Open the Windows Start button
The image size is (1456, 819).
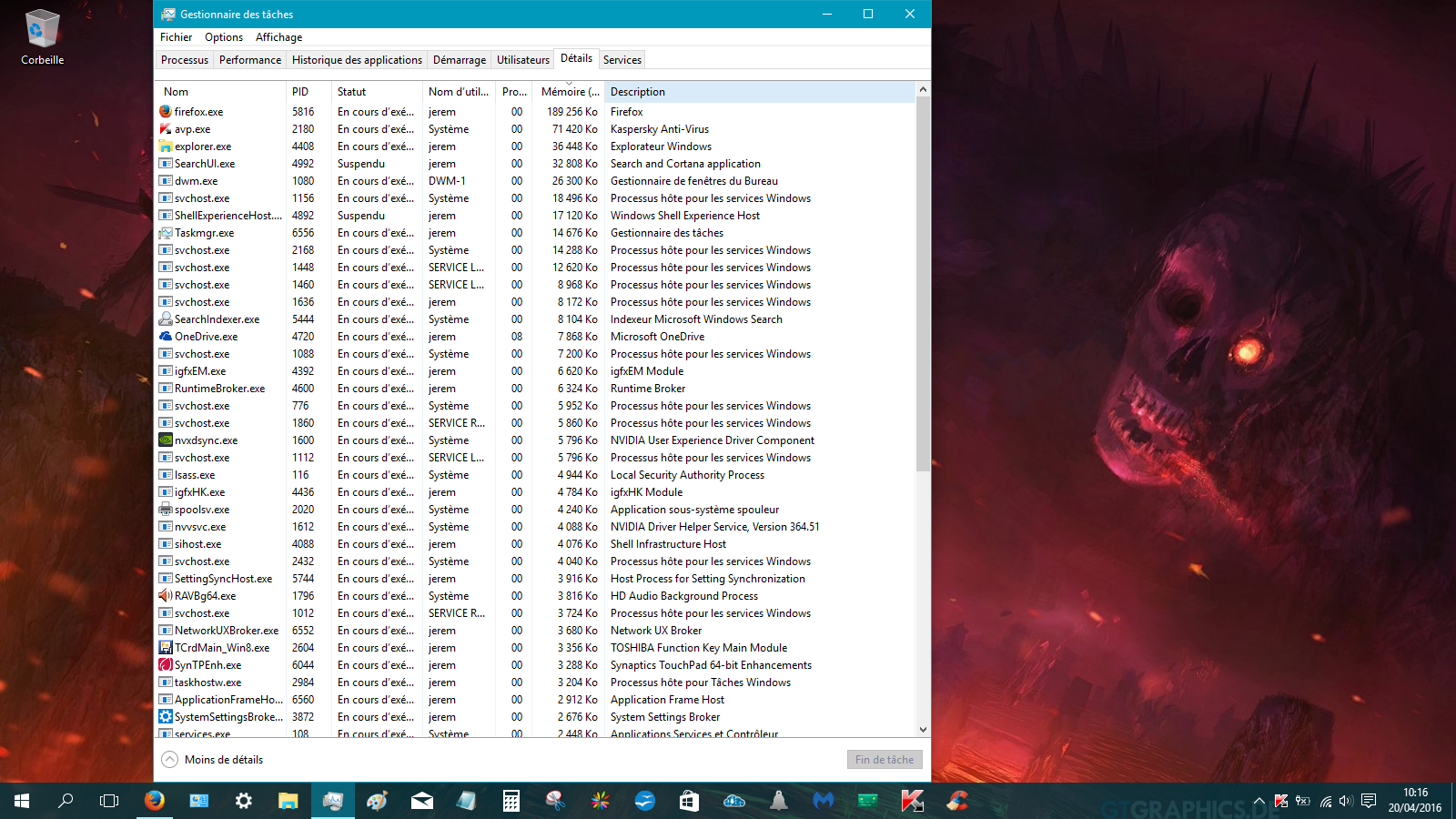[x=22, y=801]
